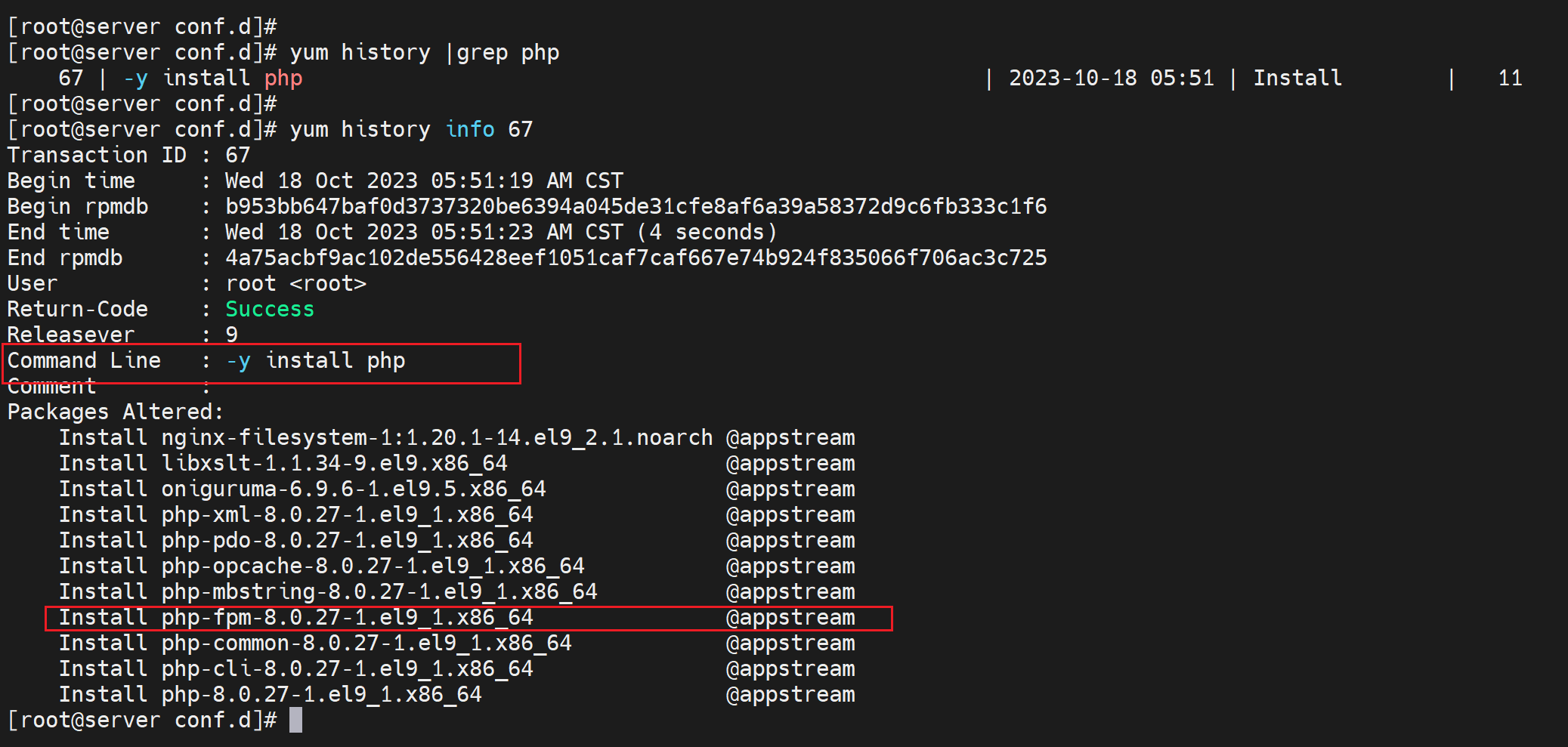The height and width of the screenshot is (747, 1568).
Task: Click @appstream repo beside php-common
Action: point(790,643)
